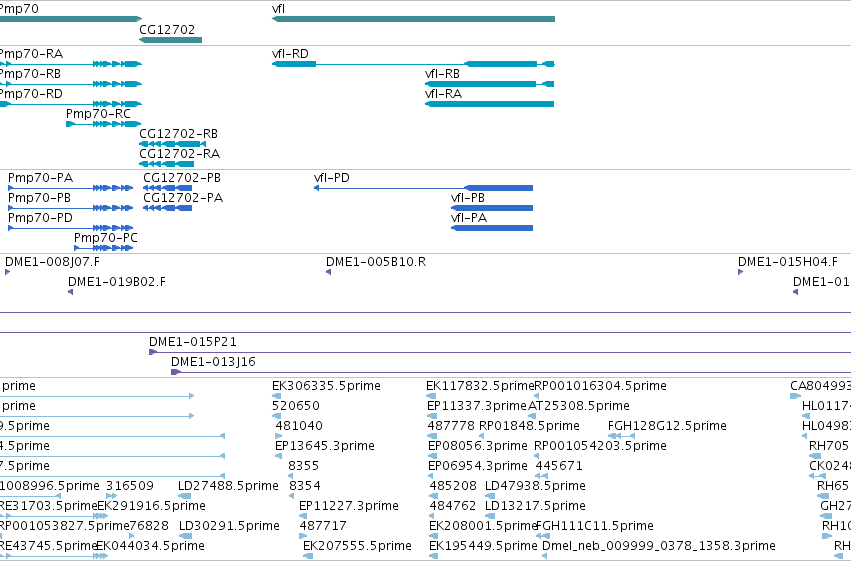Click the Pmp70-RD transcript label
The width and height of the screenshot is (851, 561).
coord(31,94)
